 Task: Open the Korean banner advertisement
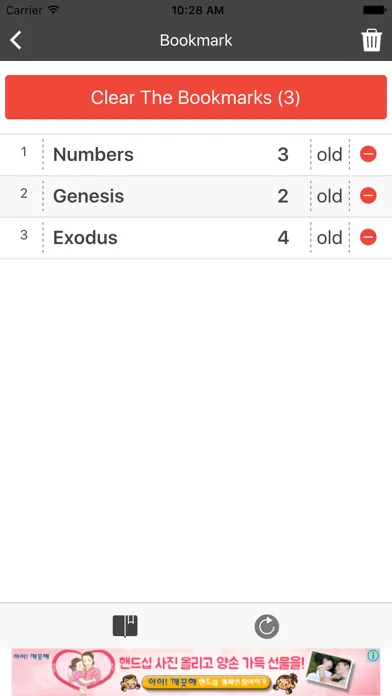click(x=196, y=672)
